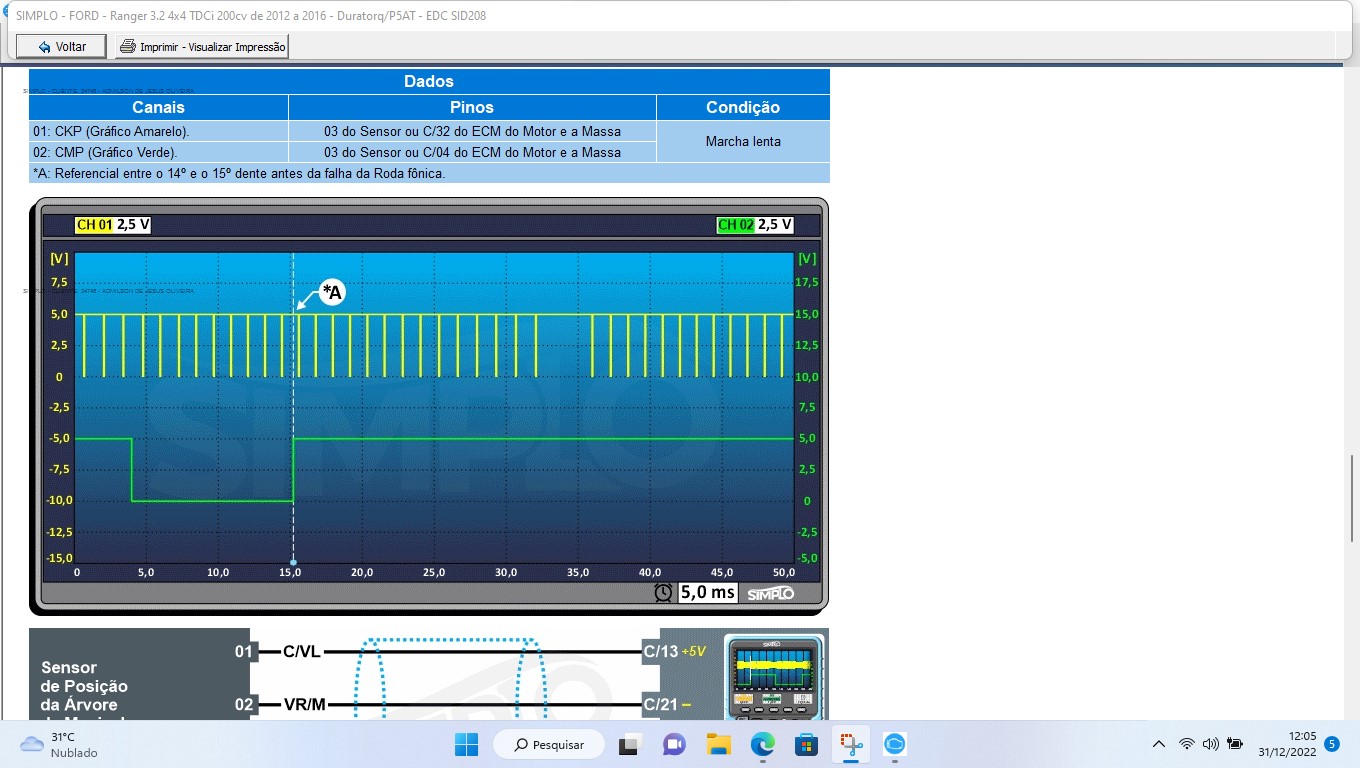
Task: Open File Explorer from the taskbar
Action: [x=718, y=745]
